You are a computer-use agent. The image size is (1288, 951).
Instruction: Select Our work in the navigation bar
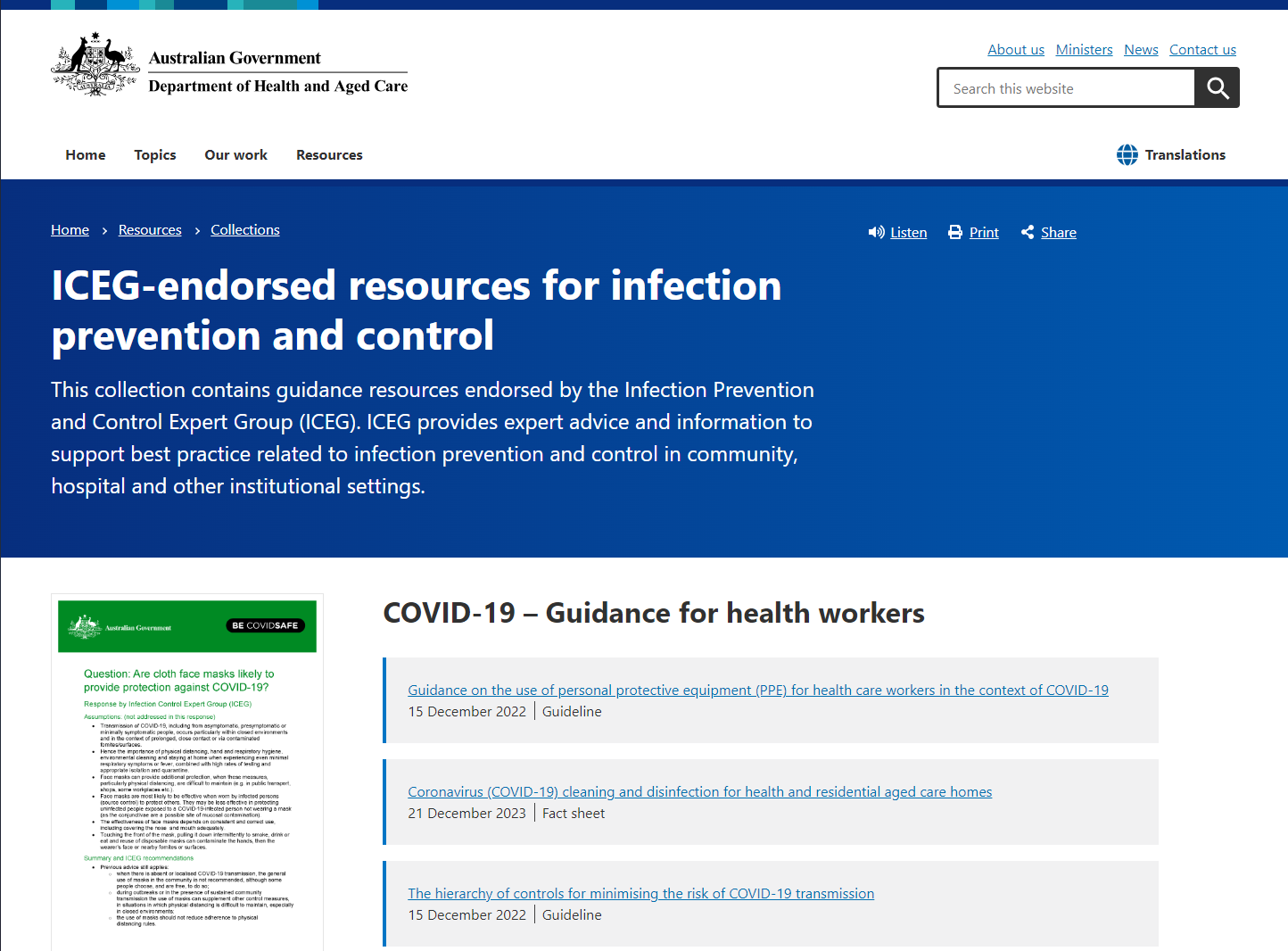(x=235, y=154)
